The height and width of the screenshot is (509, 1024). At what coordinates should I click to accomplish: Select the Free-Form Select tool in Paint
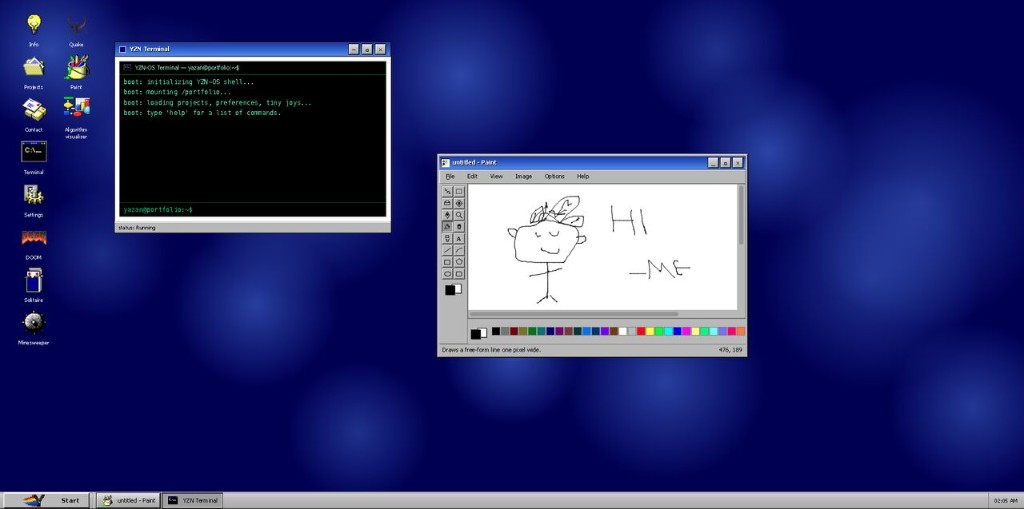(447, 191)
